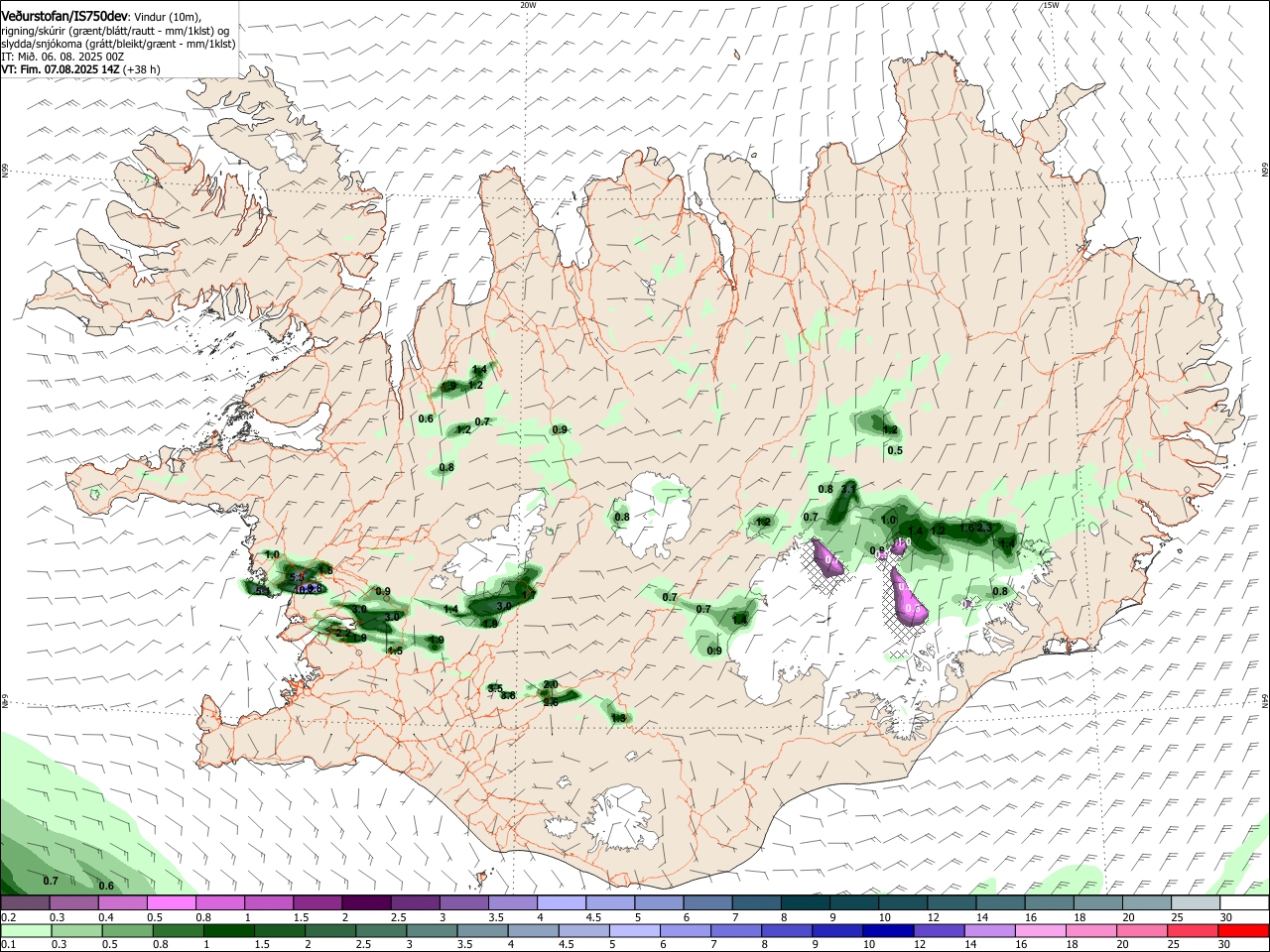The image size is (1270, 952).
Task: Click the 'VT: Fim. 07.08.2025 14Z (+38 h)' line
Action: (81, 69)
